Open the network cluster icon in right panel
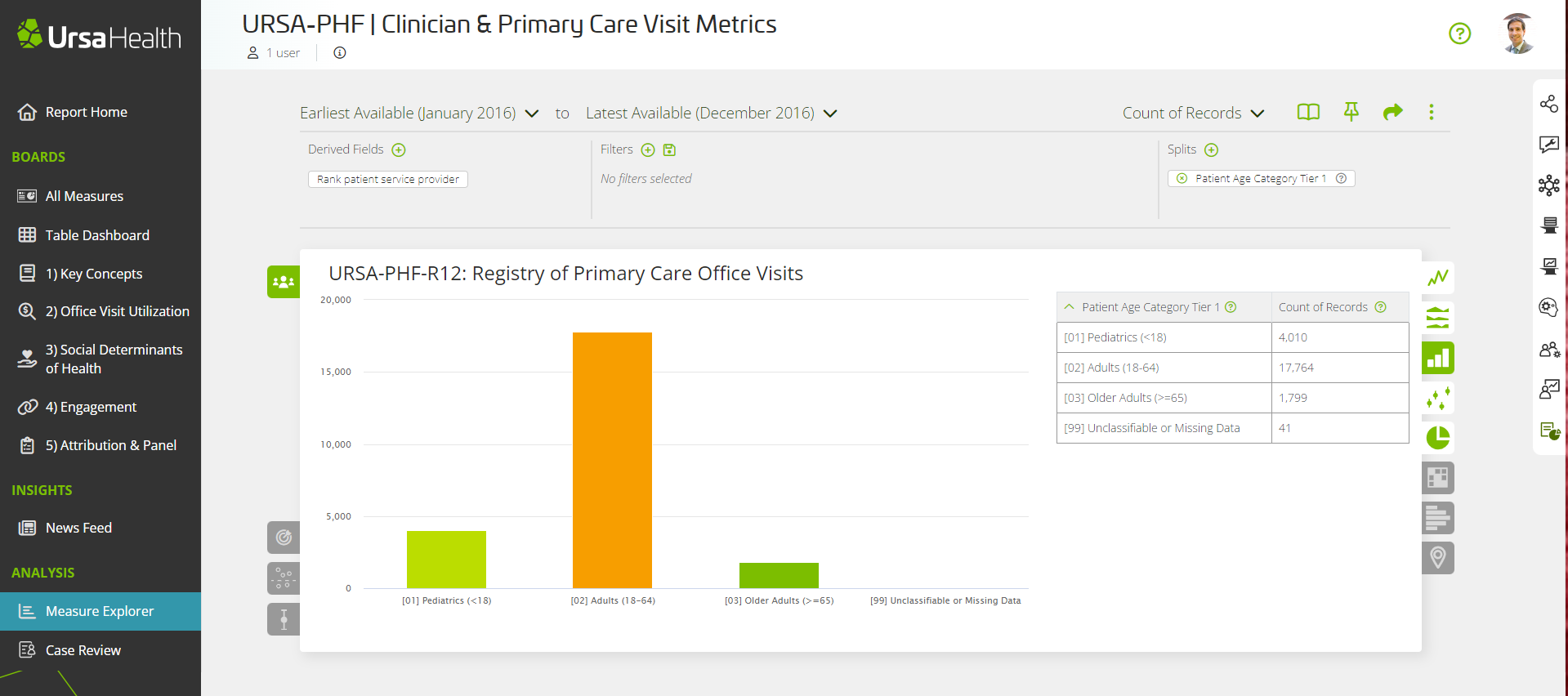 coord(1548,185)
